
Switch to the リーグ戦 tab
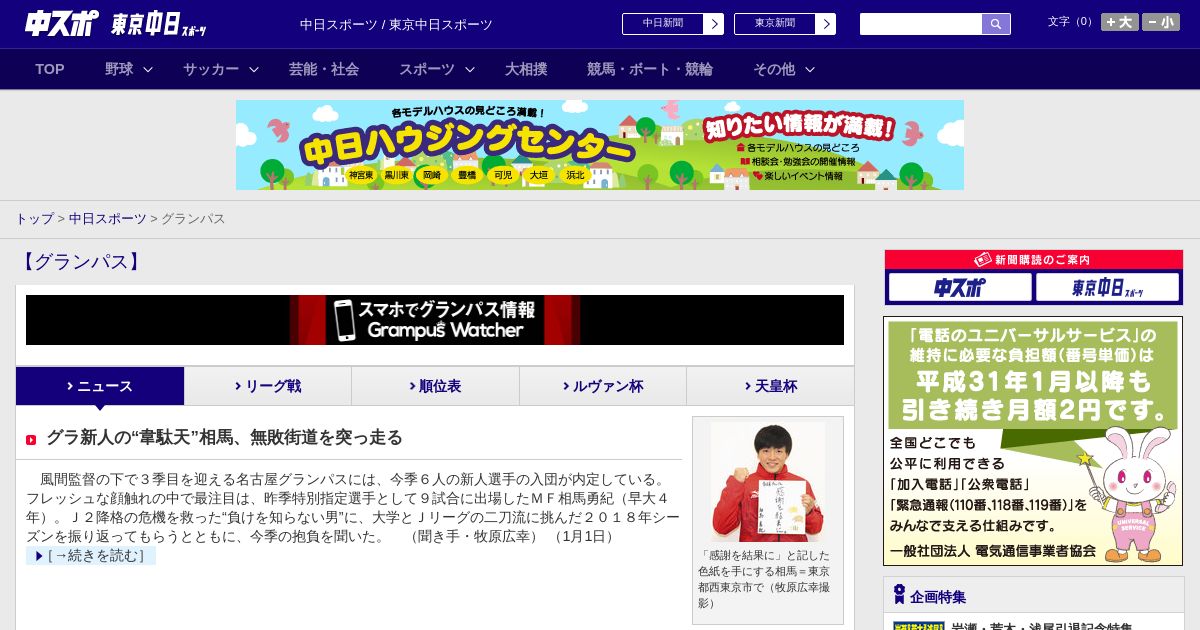coord(268,386)
